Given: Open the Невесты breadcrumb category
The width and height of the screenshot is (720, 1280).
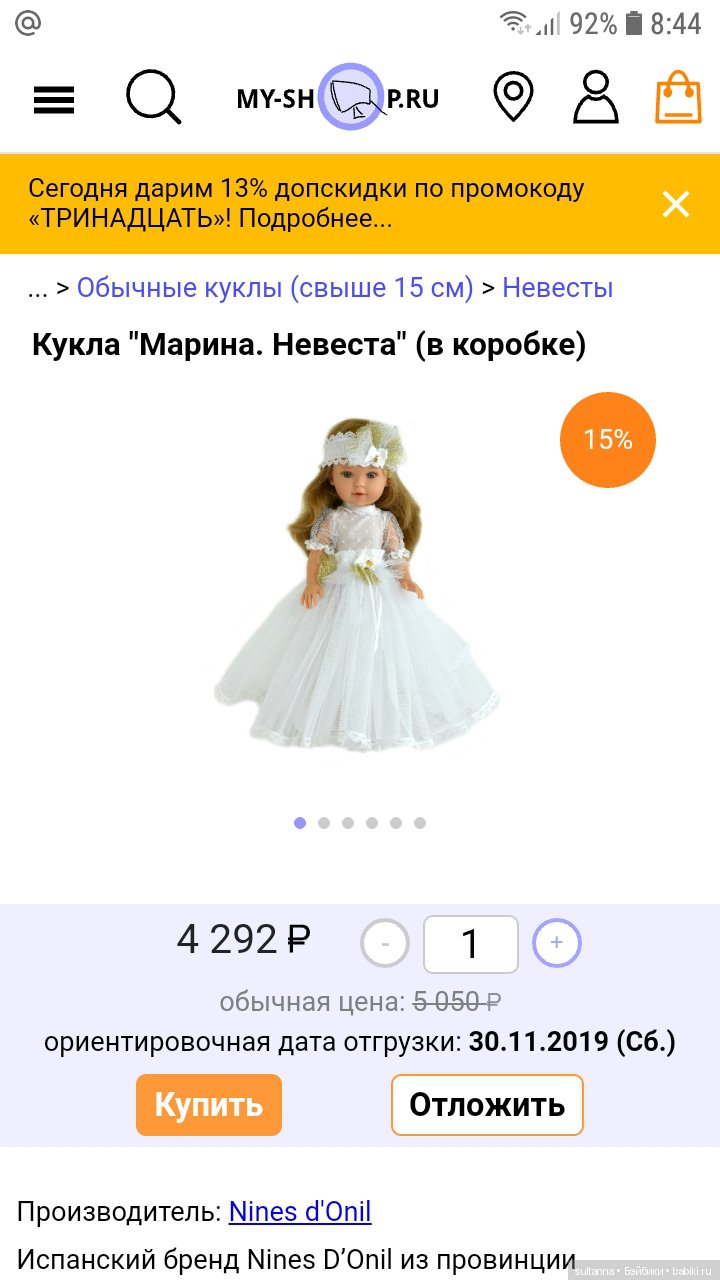Looking at the screenshot, I should pos(557,288).
